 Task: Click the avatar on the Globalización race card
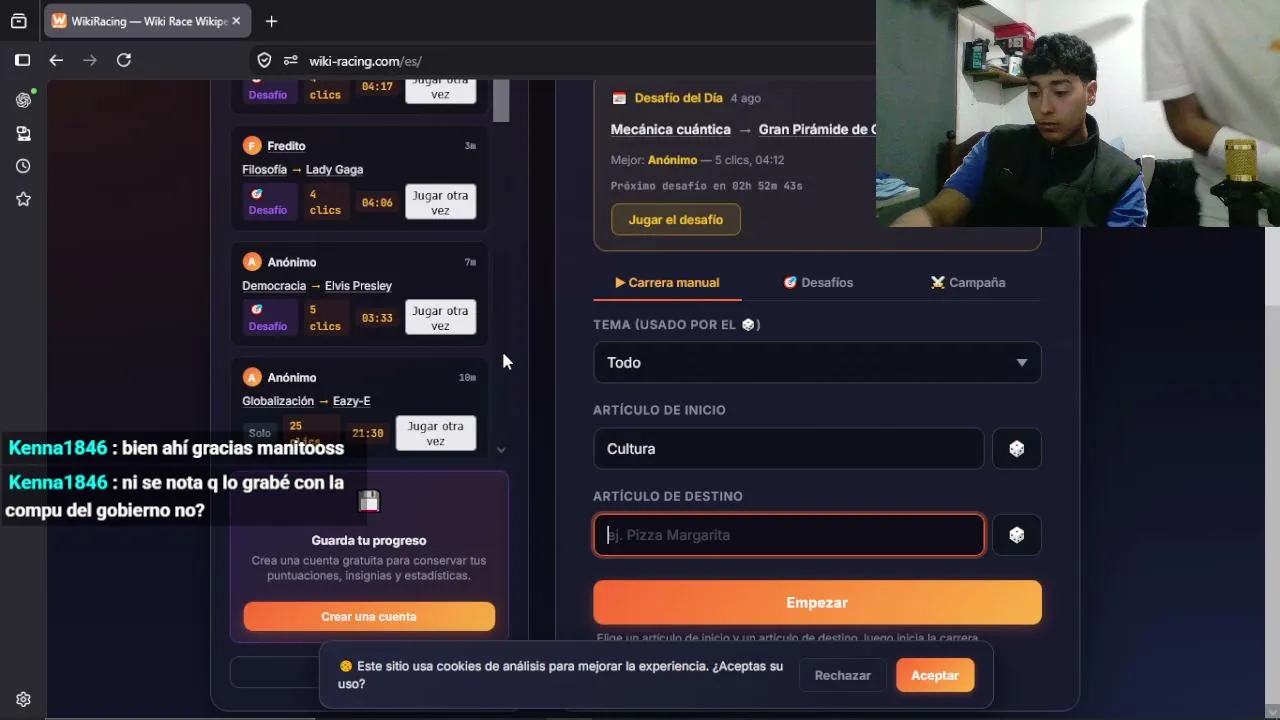pyautogui.click(x=252, y=377)
